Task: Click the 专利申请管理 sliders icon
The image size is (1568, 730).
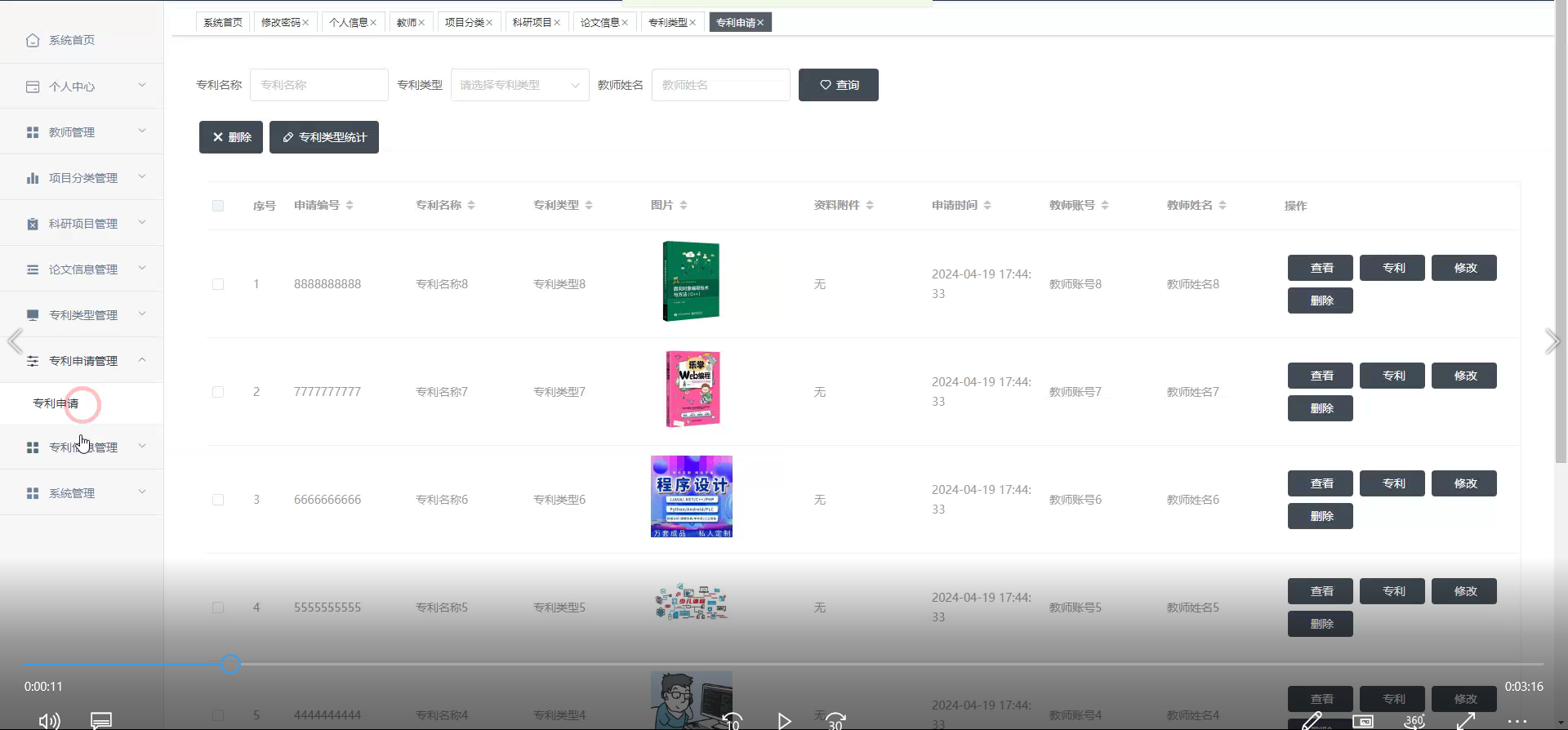Action: pyautogui.click(x=33, y=361)
